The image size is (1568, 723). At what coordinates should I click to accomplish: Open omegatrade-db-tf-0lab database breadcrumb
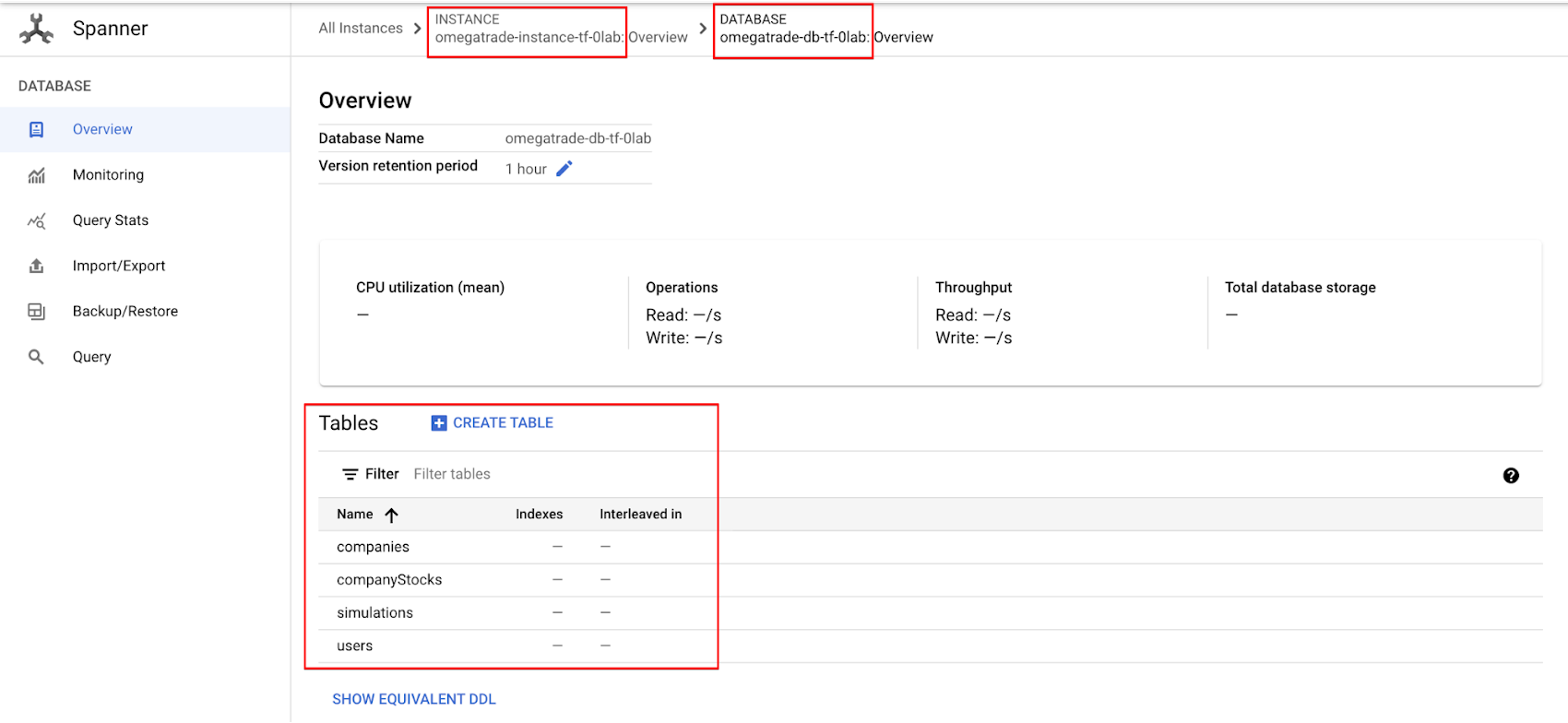click(x=826, y=30)
